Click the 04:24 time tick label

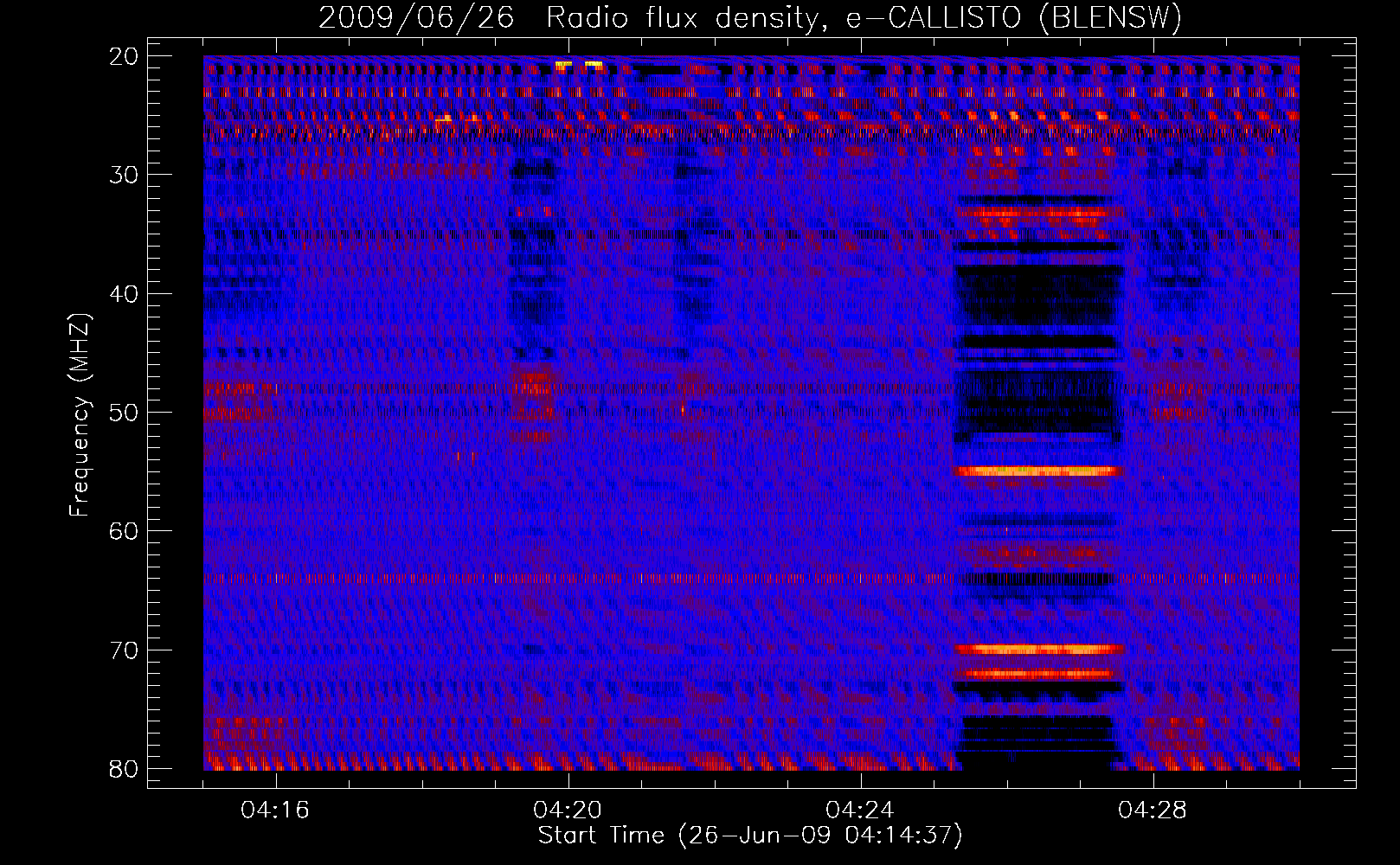(860, 811)
